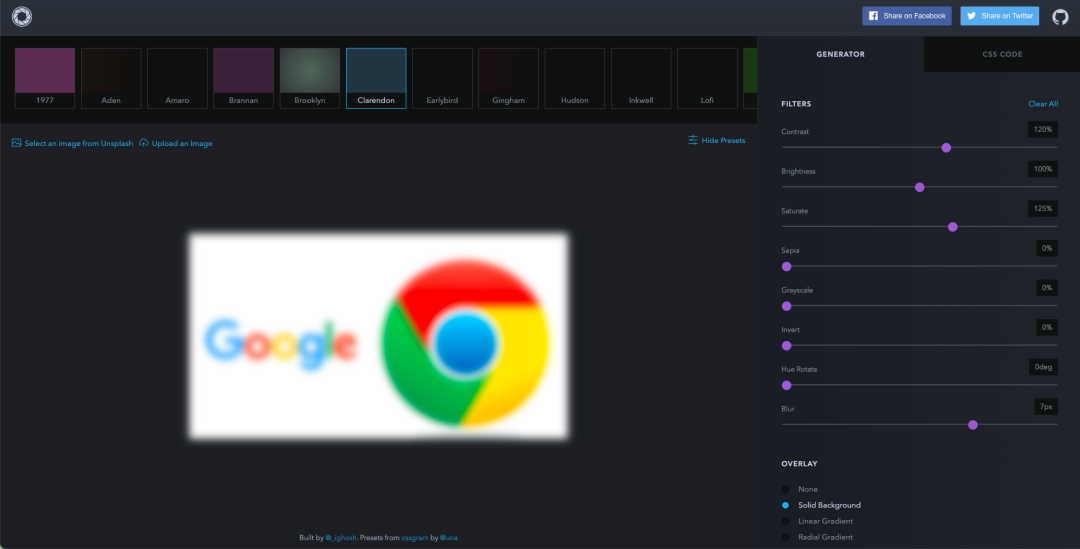Select the Solid Background overlay option
The width and height of the screenshot is (1080, 549).
click(821, 505)
